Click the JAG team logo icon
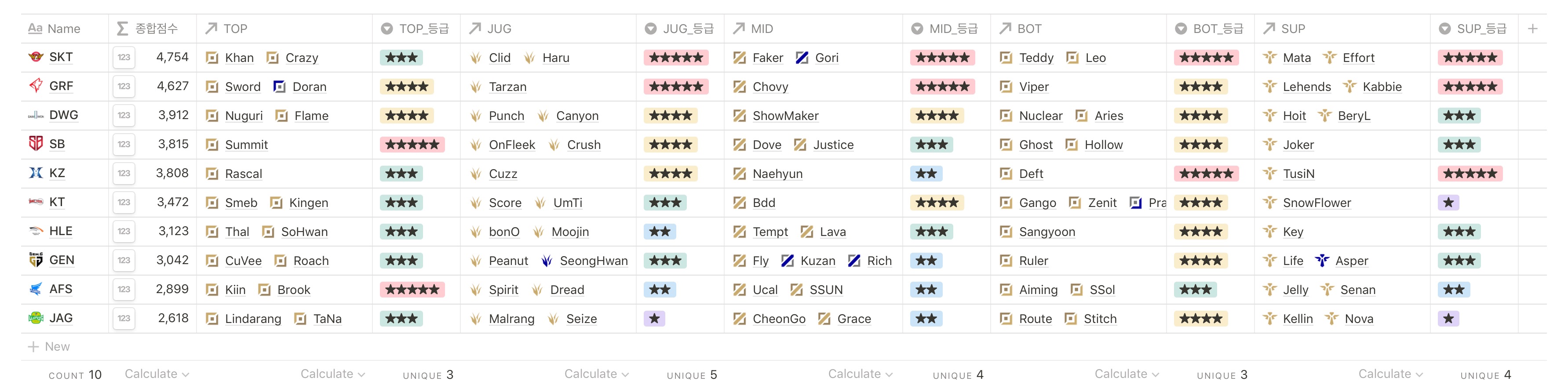This screenshot has width=1568, height=392. 35,318
